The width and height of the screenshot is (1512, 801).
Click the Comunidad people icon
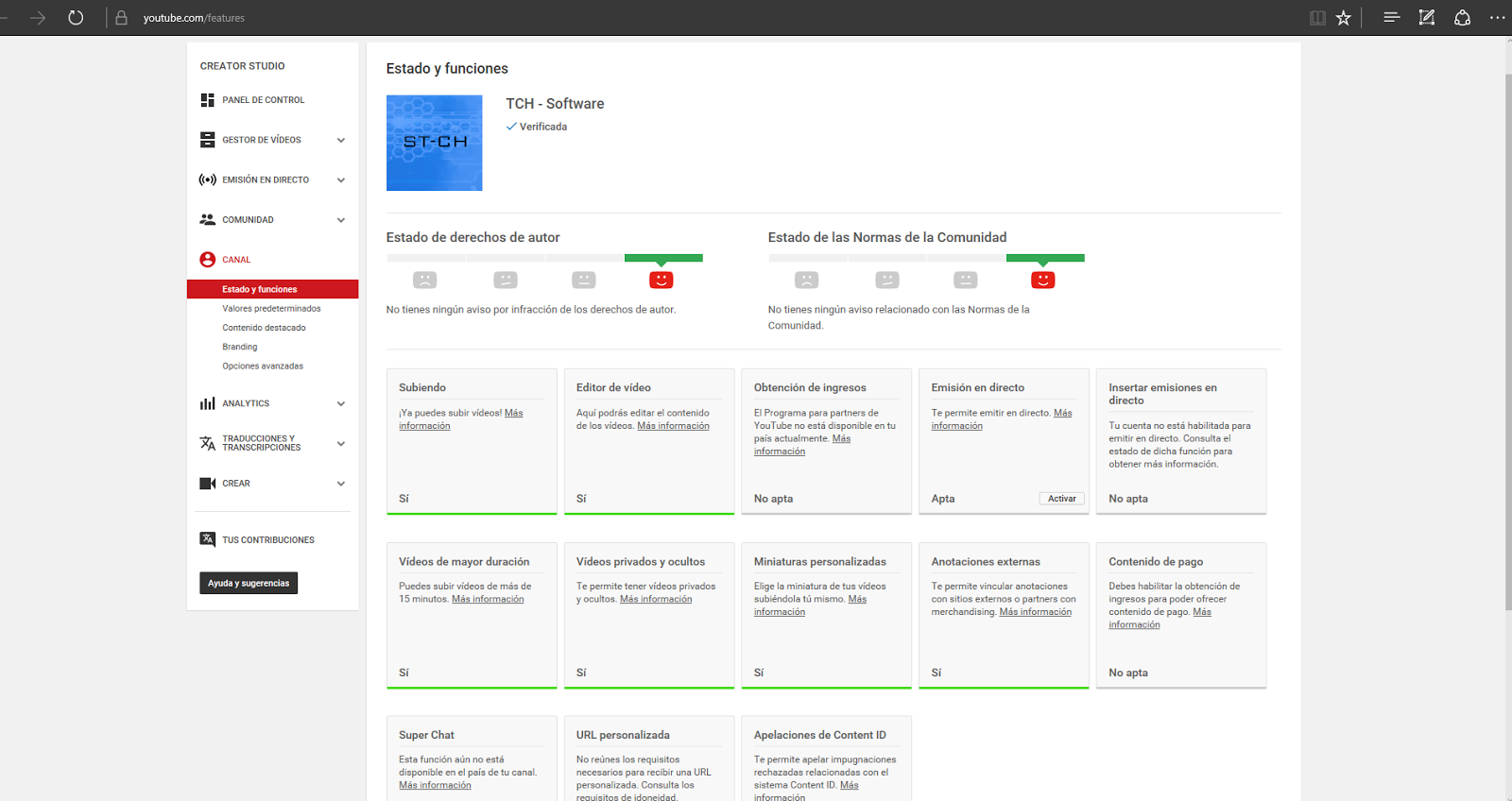(207, 219)
